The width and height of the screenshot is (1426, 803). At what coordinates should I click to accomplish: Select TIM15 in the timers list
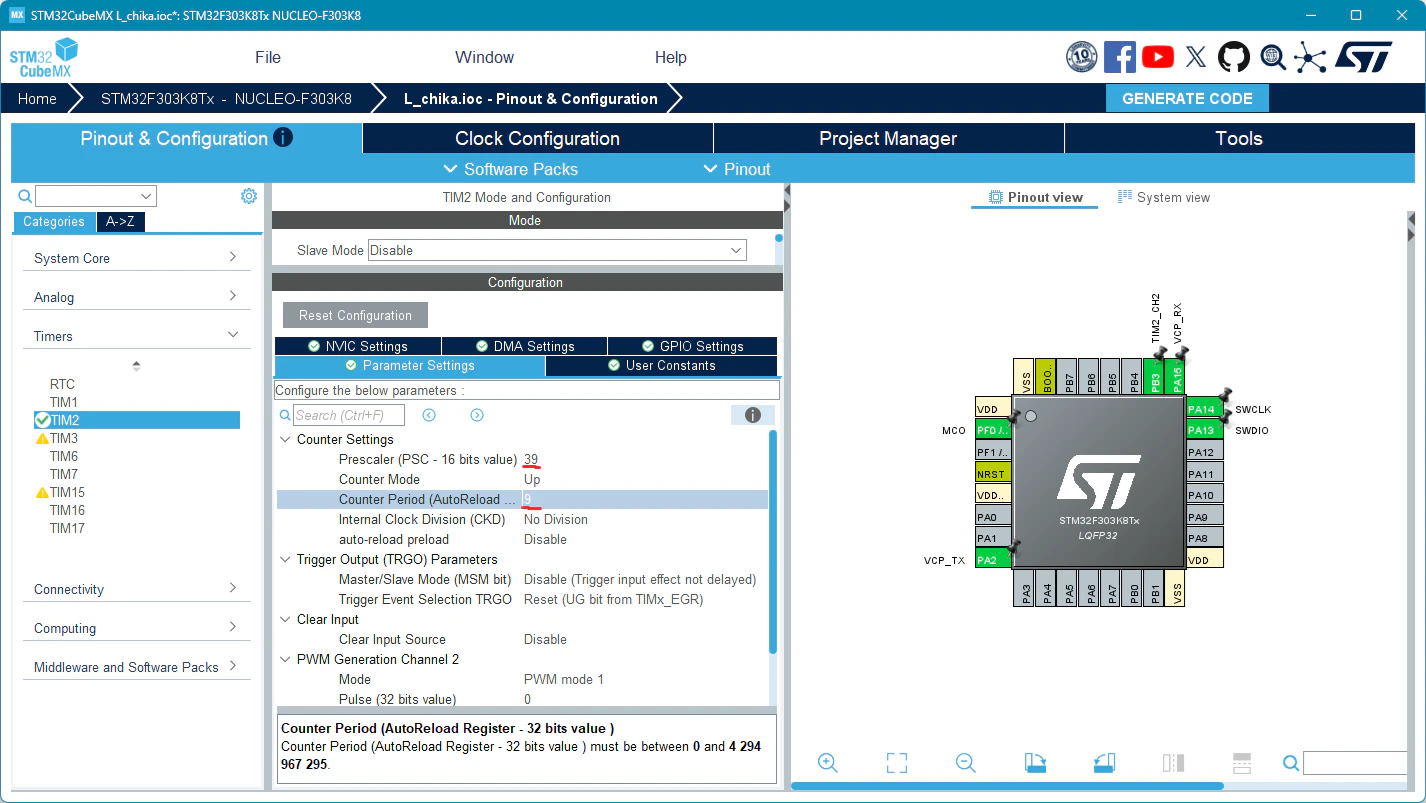pyautogui.click(x=67, y=492)
